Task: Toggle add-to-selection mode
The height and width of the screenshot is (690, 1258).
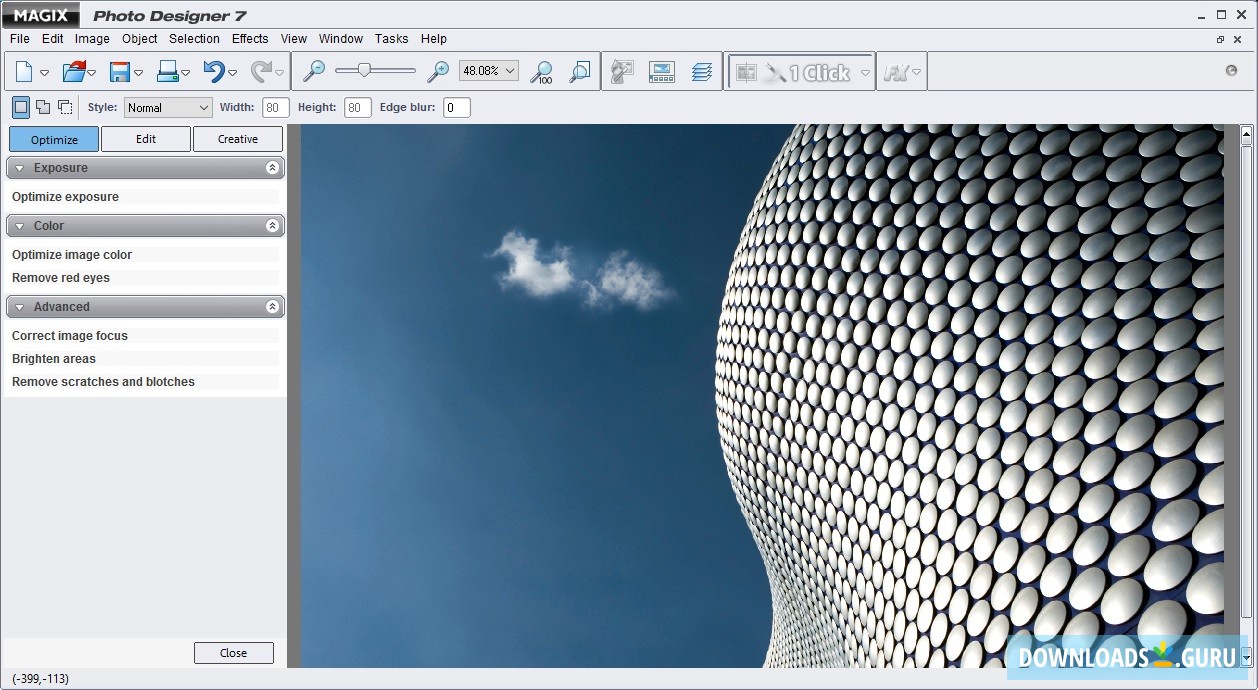Action: point(43,107)
